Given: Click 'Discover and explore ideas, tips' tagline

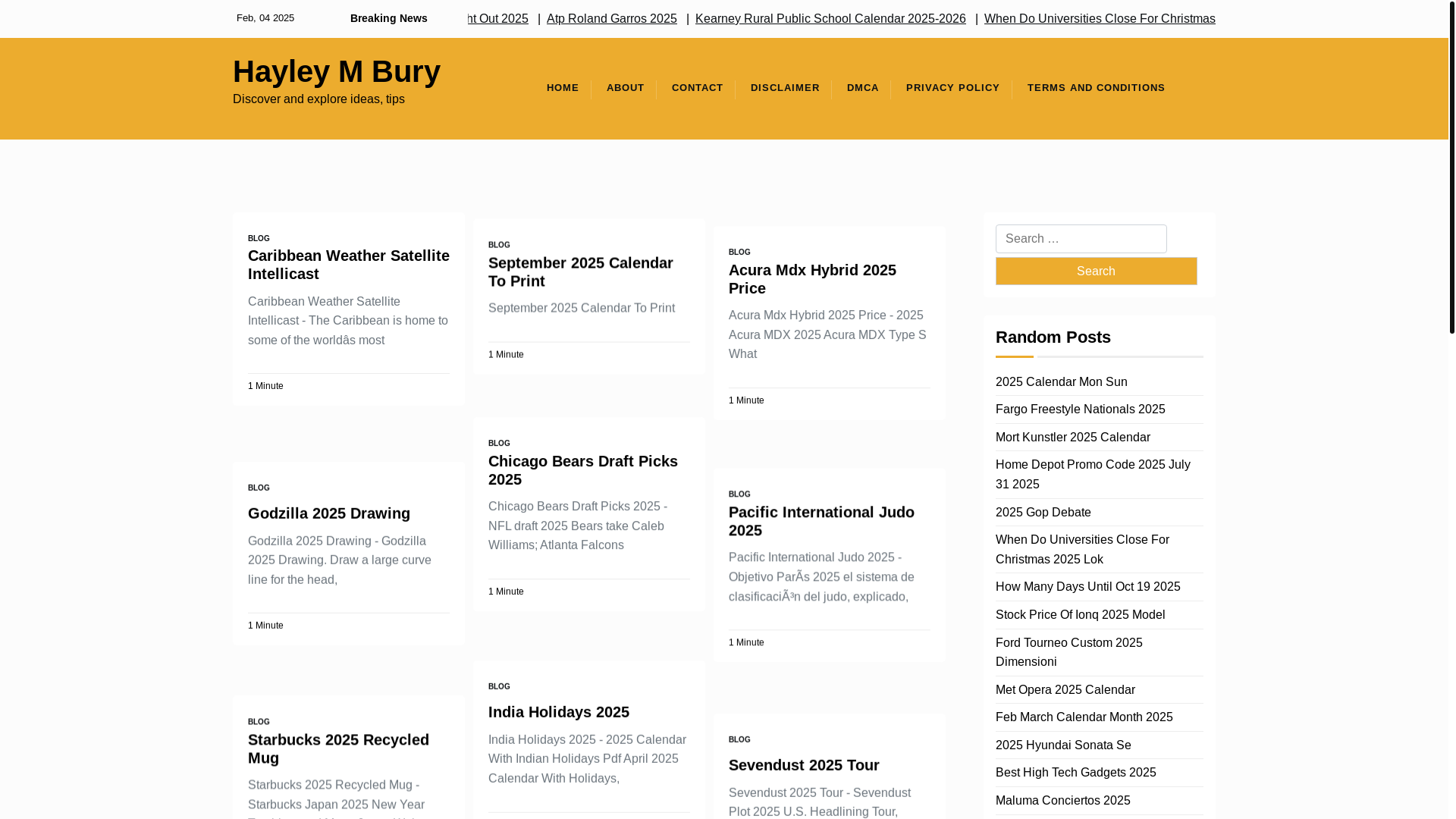Looking at the screenshot, I should click(318, 99).
